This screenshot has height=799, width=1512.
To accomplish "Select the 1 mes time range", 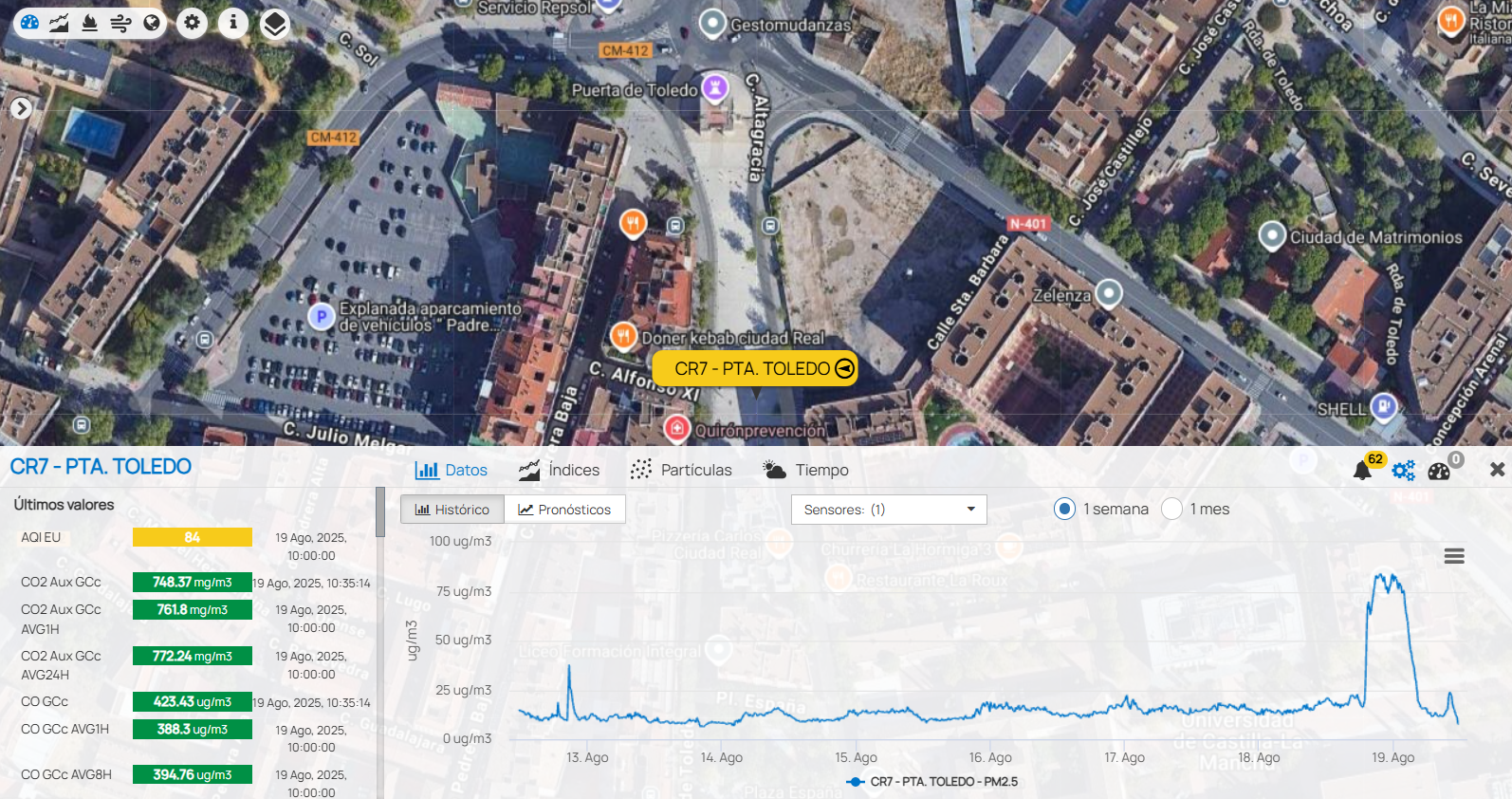I will 1172,510.
